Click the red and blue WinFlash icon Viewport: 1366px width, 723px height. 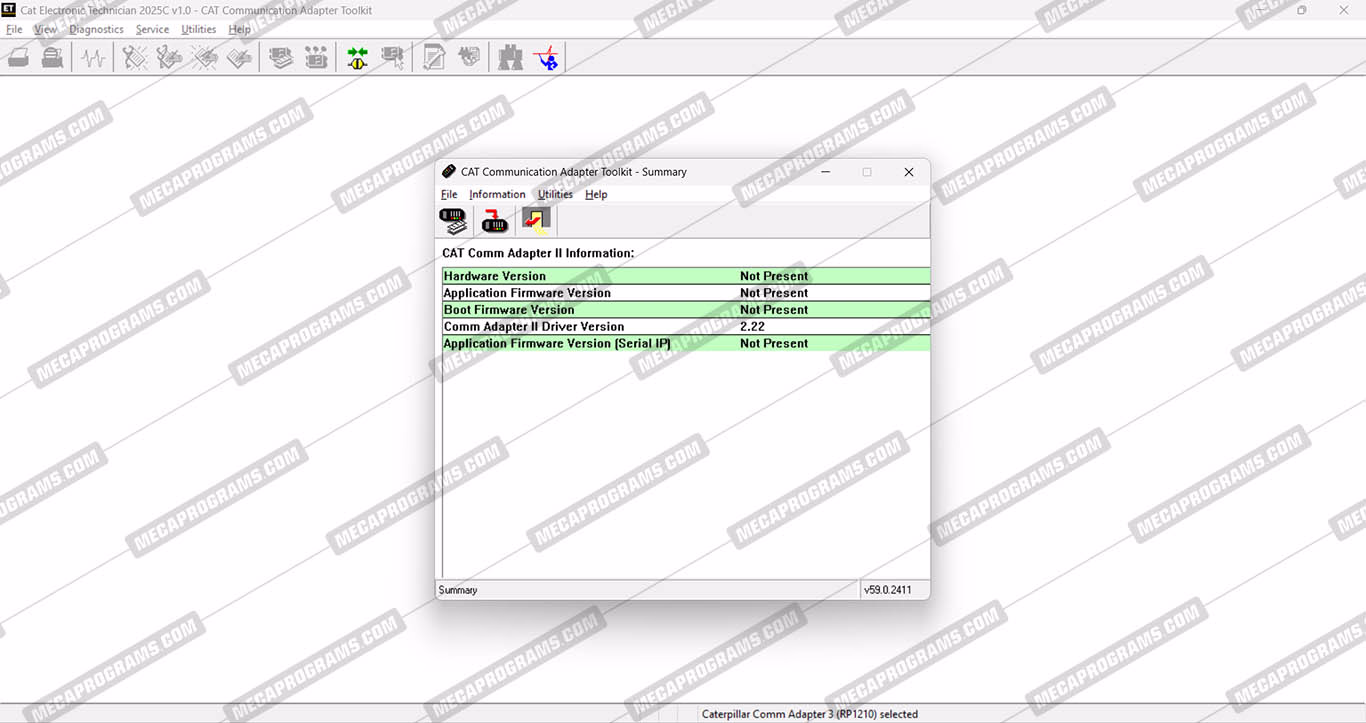pyautogui.click(x=546, y=58)
